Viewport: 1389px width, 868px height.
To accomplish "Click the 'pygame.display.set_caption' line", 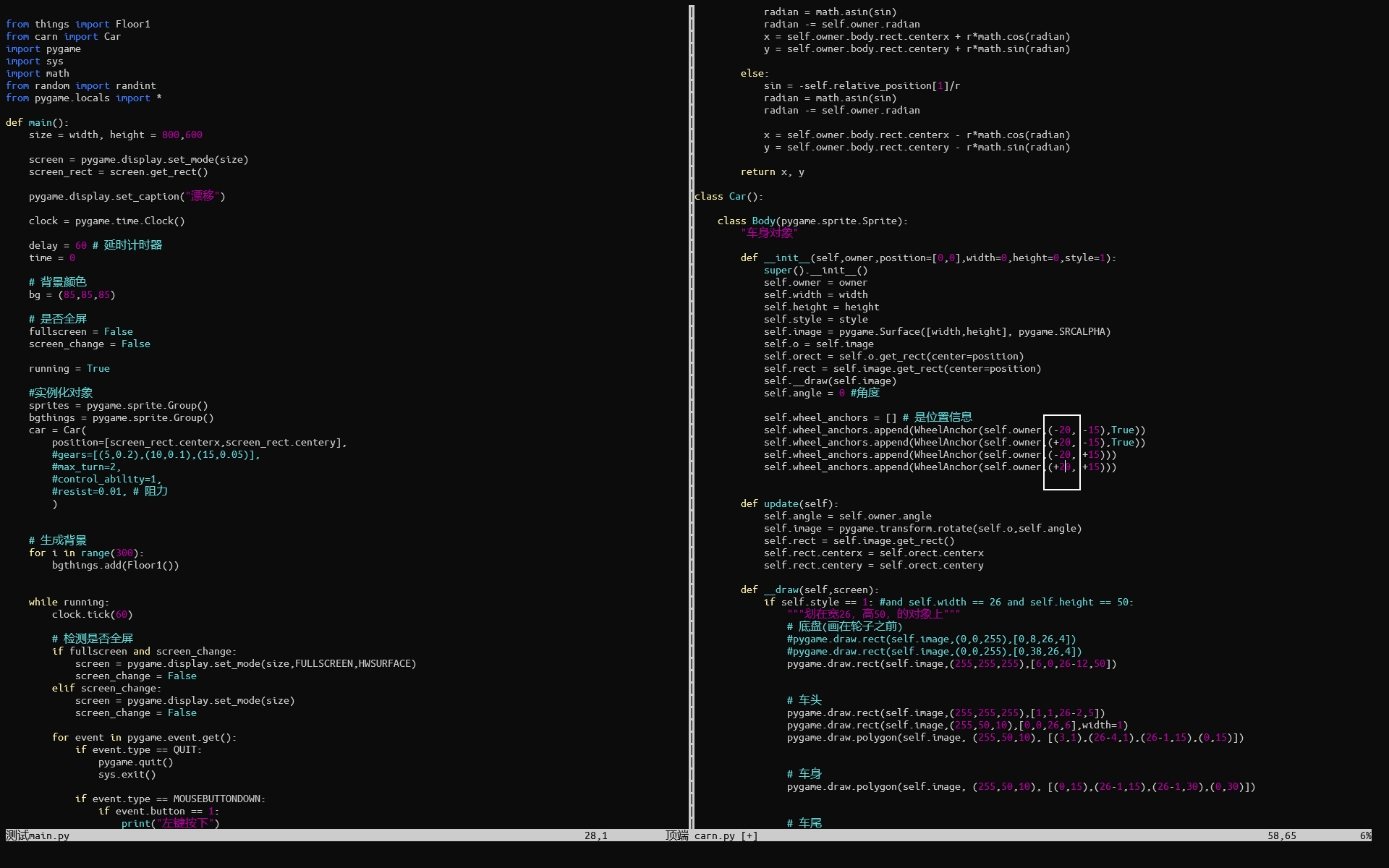I will 127,196.
